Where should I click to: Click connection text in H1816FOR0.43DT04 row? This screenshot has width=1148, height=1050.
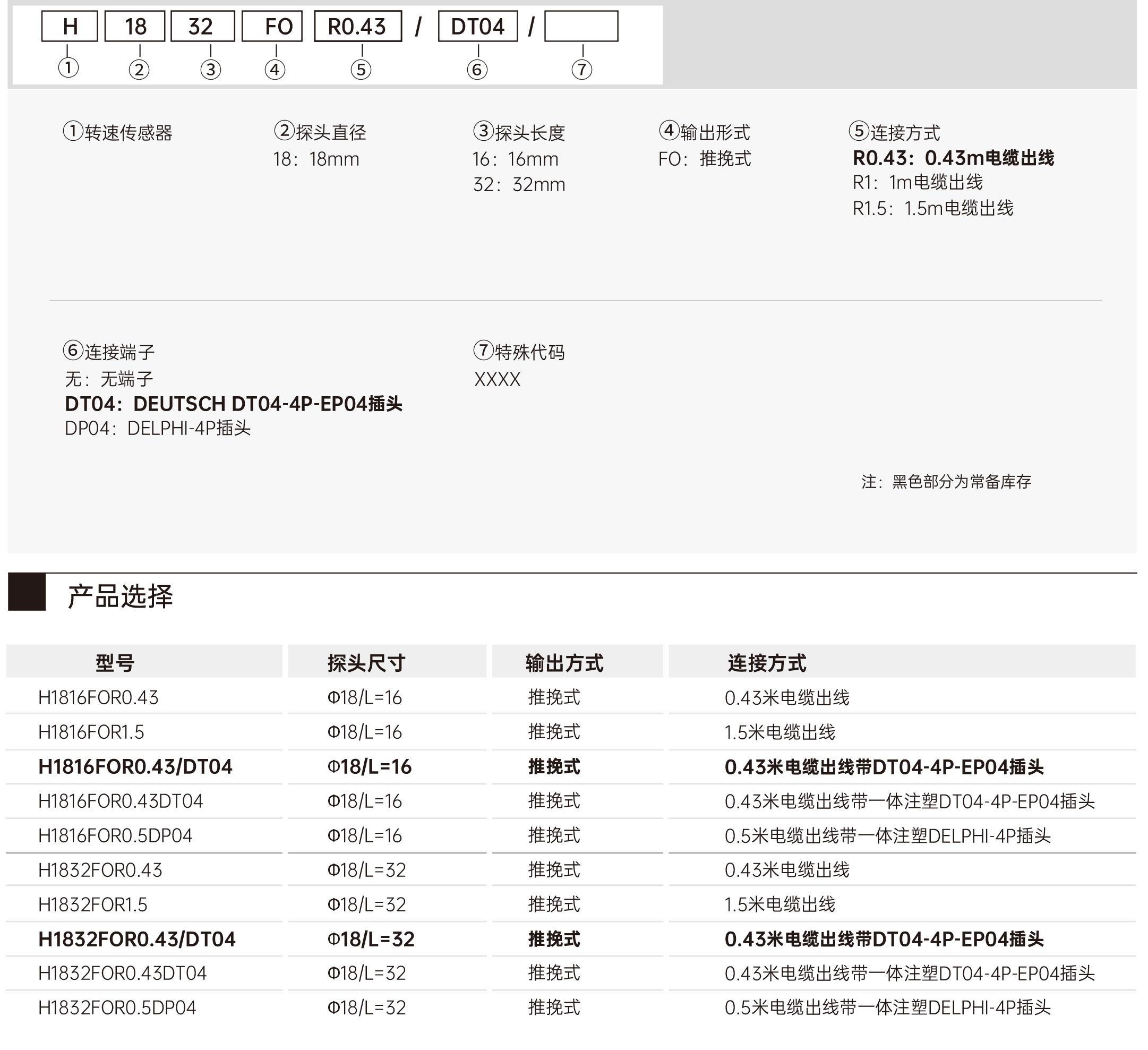(x=910, y=801)
